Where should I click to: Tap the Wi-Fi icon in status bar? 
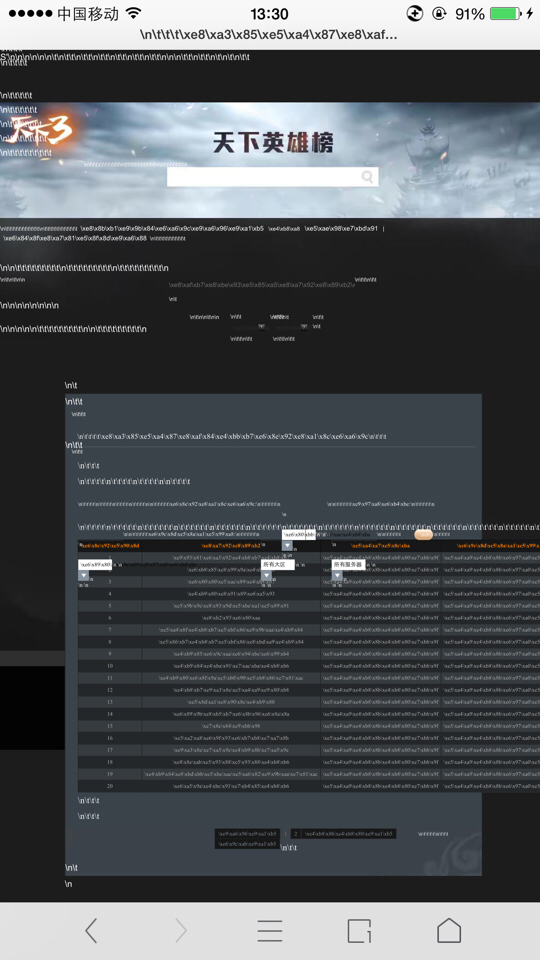(x=132, y=13)
